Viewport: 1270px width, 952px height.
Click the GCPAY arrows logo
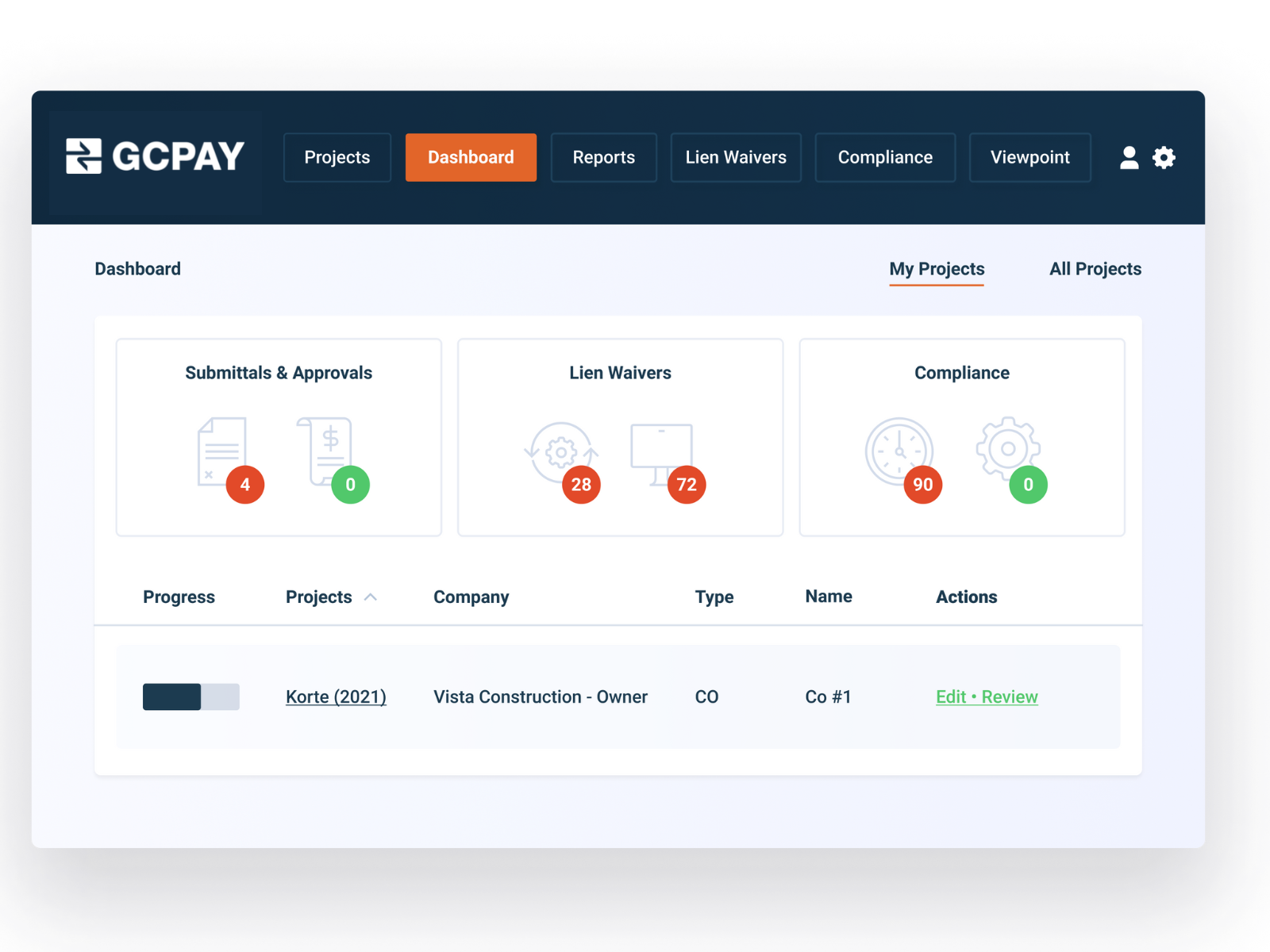click(x=84, y=156)
